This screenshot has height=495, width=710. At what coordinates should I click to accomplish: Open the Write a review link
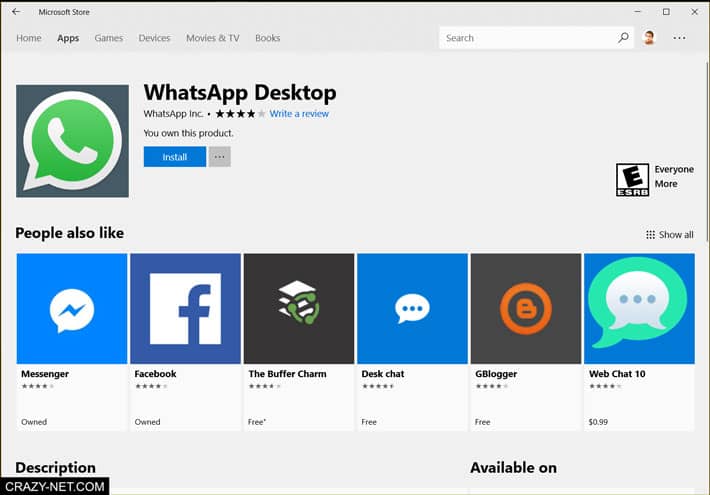coord(299,114)
